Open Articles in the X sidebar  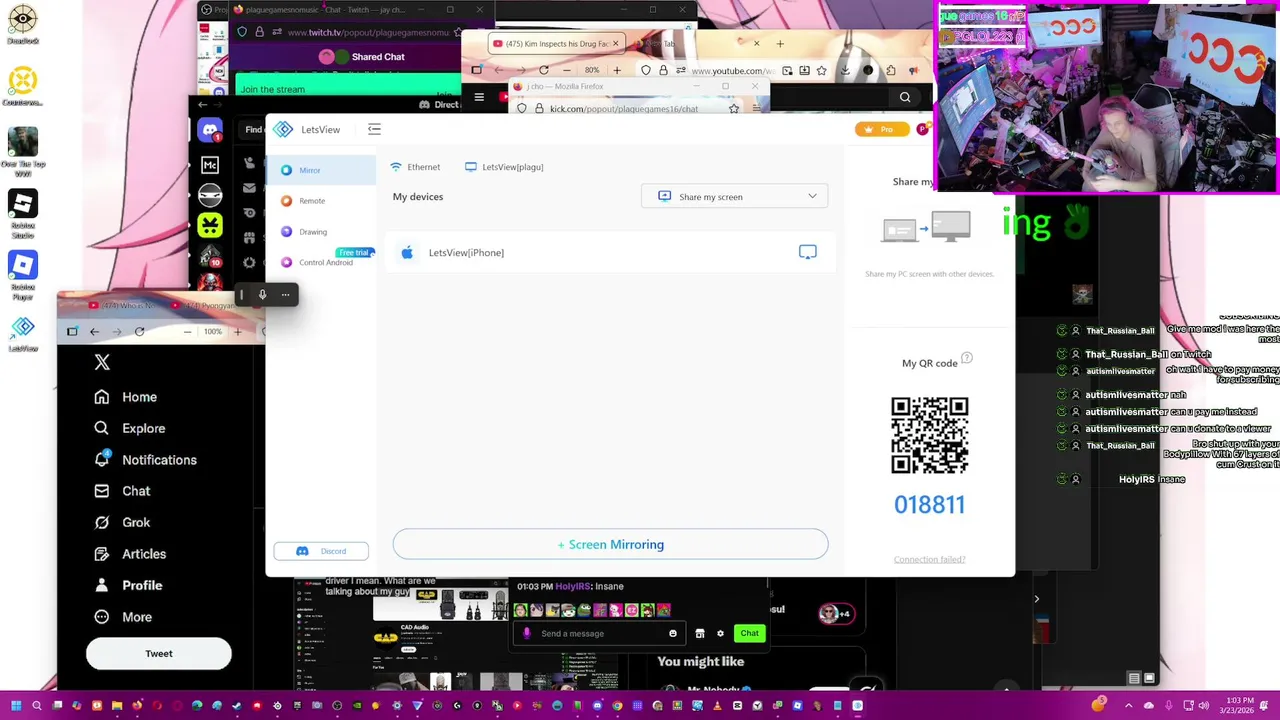[x=129, y=554]
